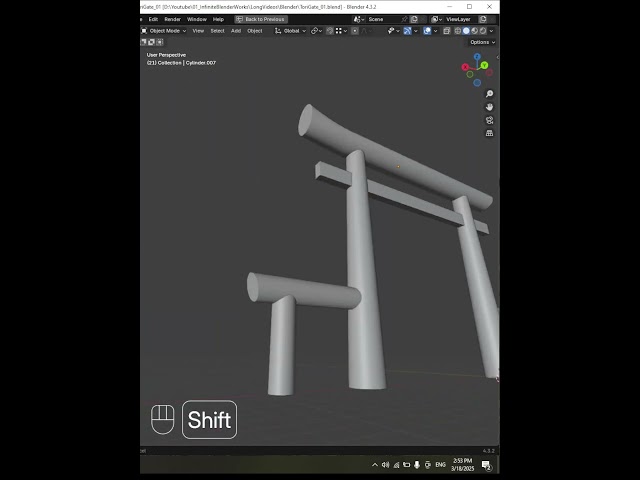Open the Windows notification center
This screenshot has height=480, width=640.
pos(487,465)
